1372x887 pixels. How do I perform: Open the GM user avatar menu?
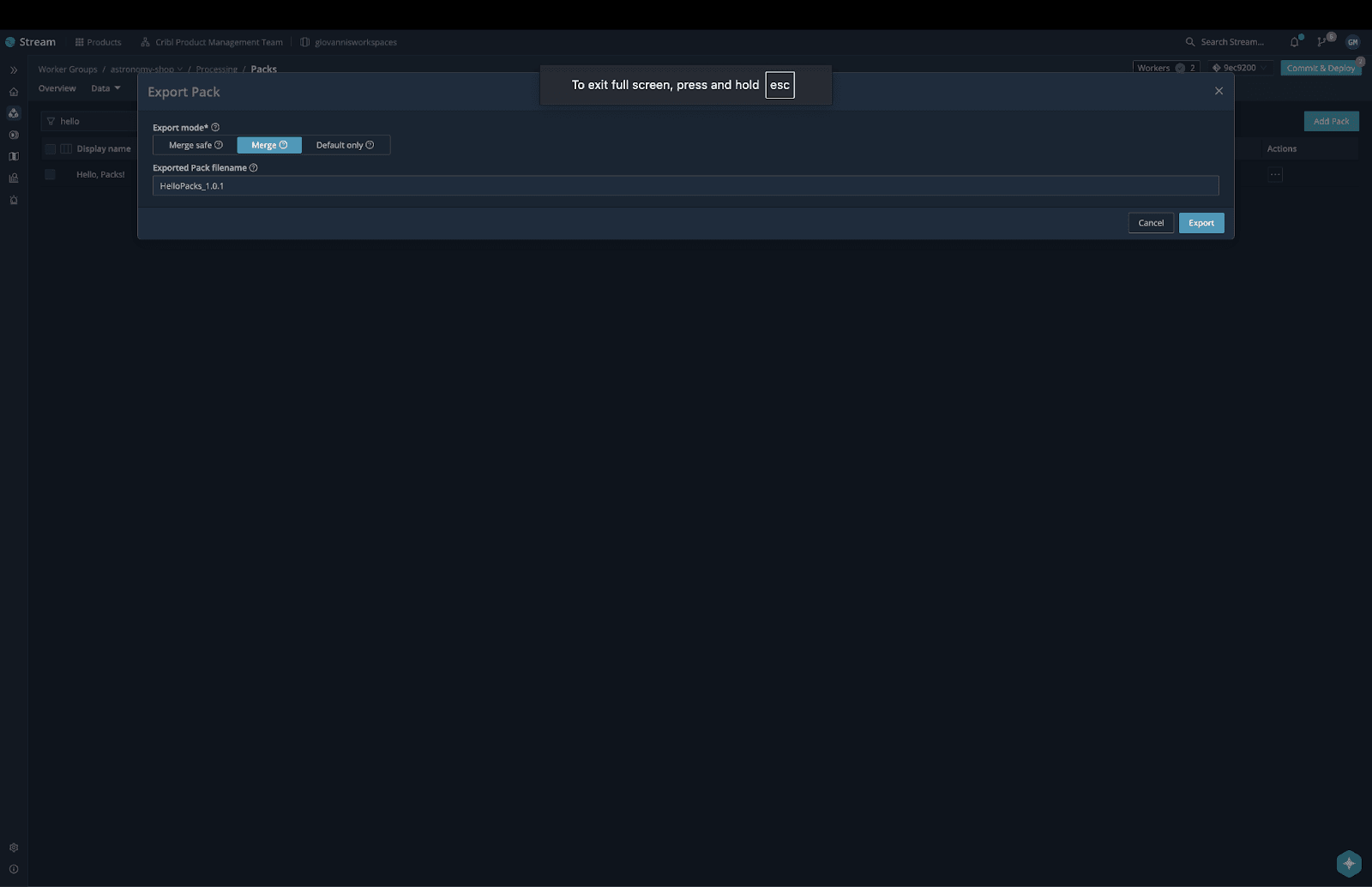[x=1352, y=42]
